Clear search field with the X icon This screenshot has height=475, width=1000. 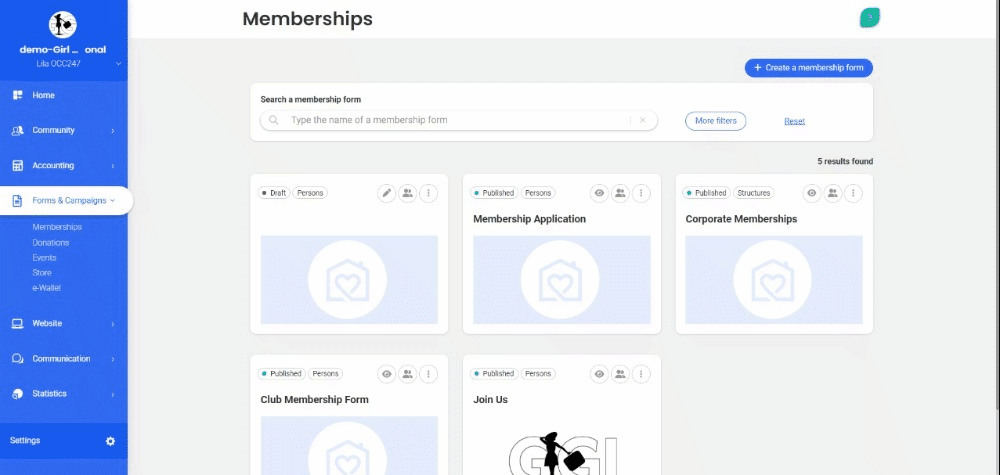pos(643,120)
